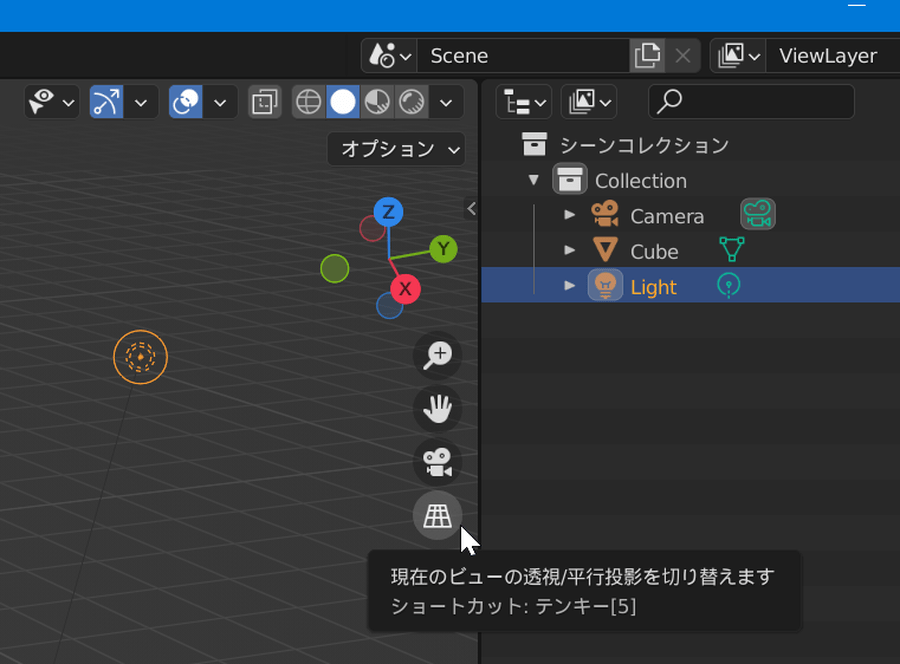The width and height of the screenshot is (900, 664).
Task: Click the orange Cube mesh icon
Action: [x=605, y=250]
